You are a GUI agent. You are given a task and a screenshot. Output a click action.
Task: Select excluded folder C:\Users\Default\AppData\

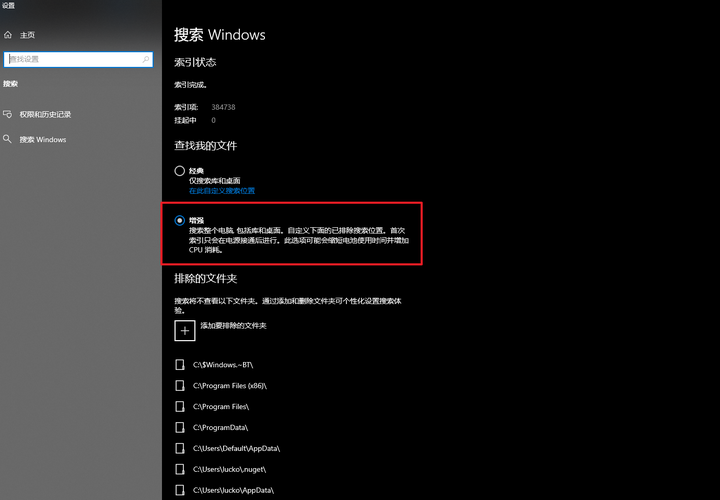(x=236, y=449)
